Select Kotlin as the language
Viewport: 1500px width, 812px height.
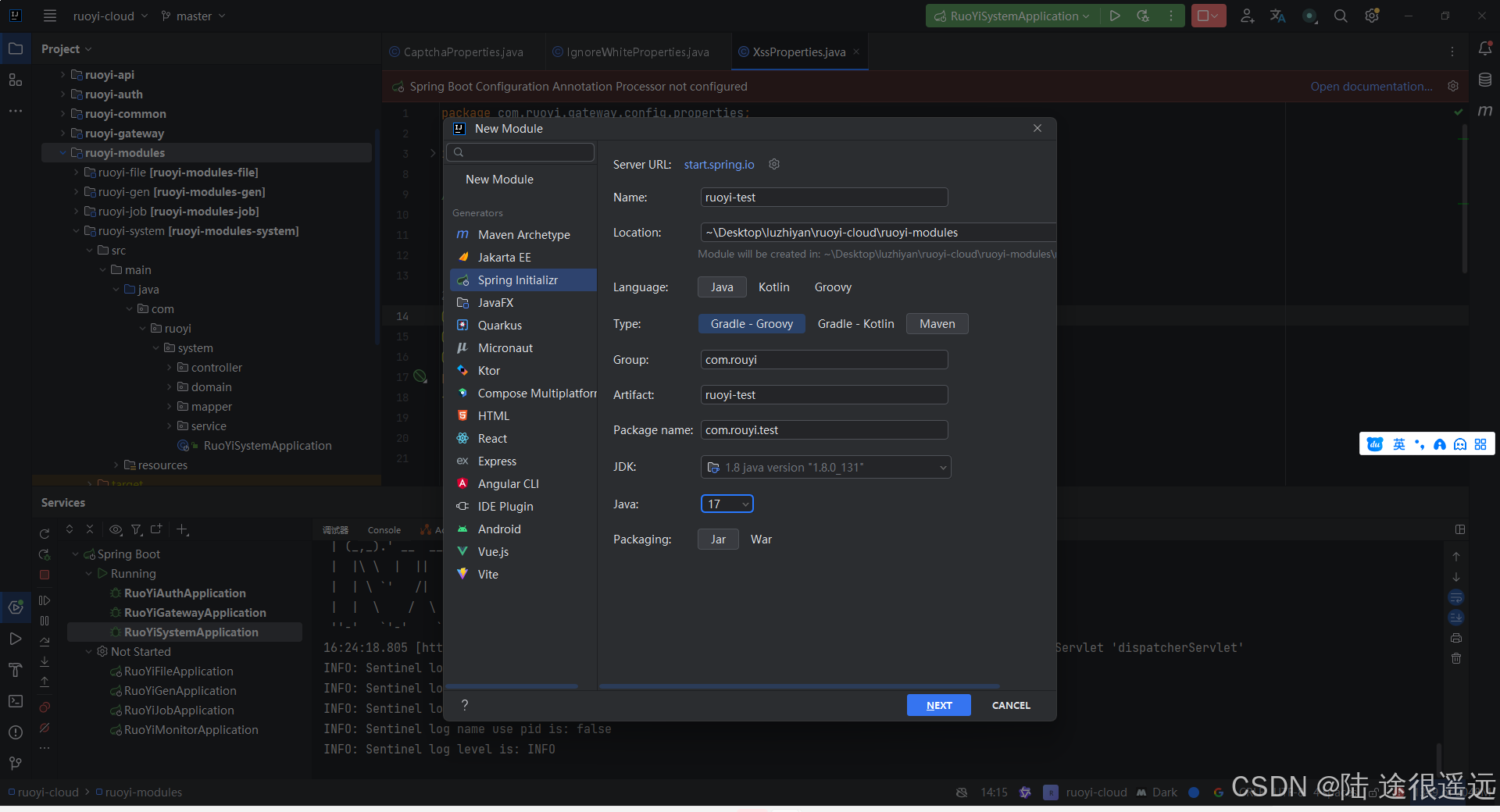tap(773, 287)
